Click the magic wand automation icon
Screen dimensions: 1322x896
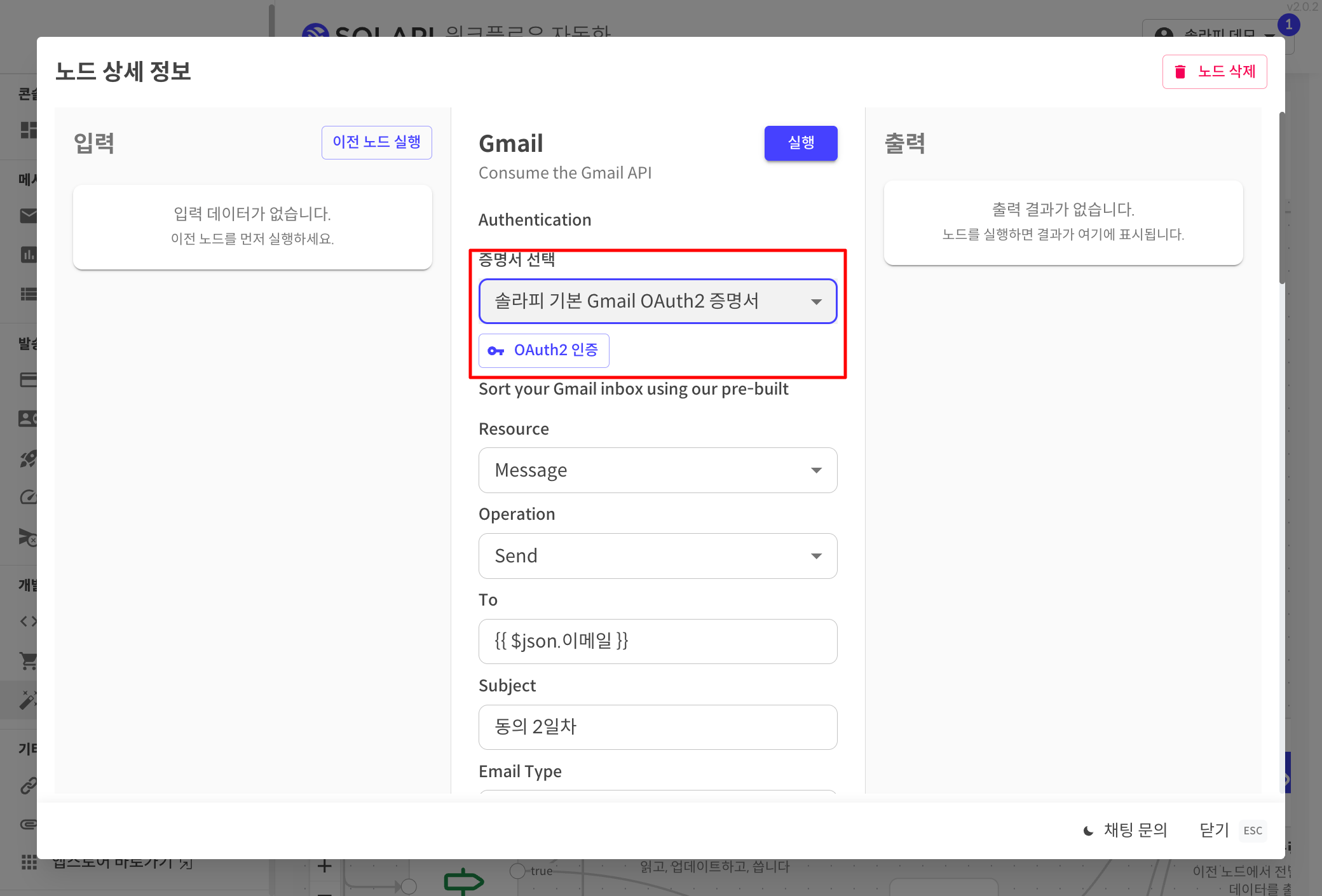click(28, 700)
